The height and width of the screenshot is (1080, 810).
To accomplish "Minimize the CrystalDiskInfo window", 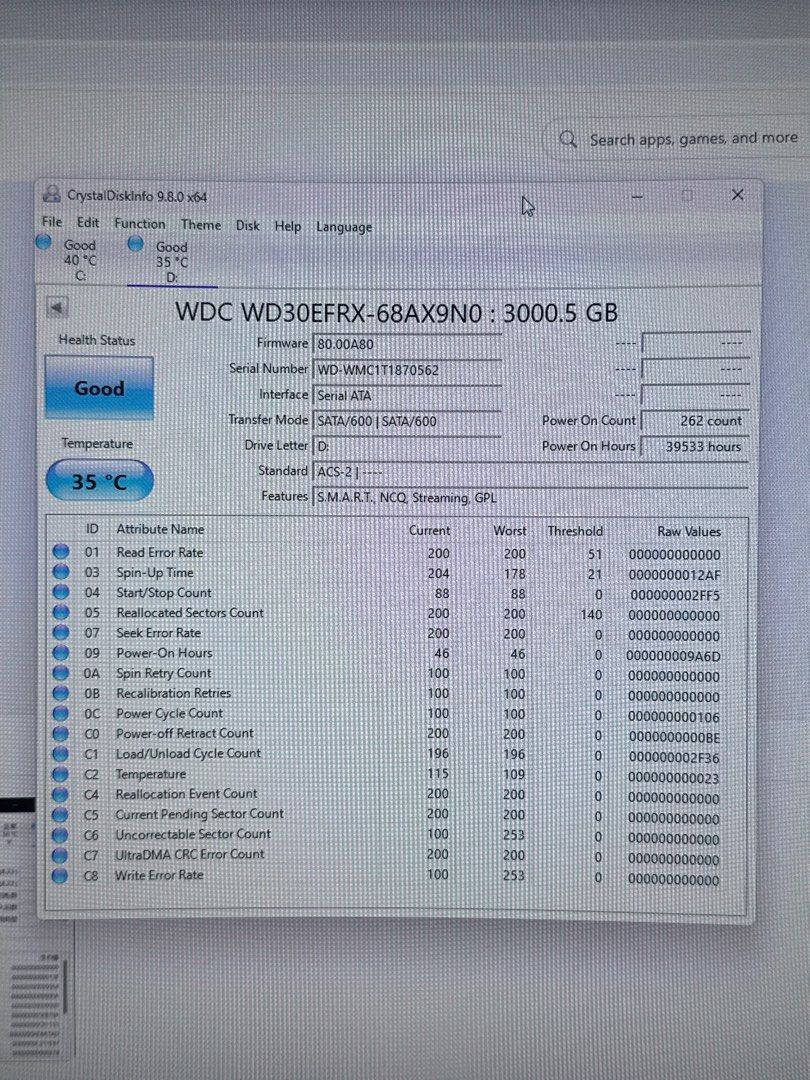I will click(637, 197).
